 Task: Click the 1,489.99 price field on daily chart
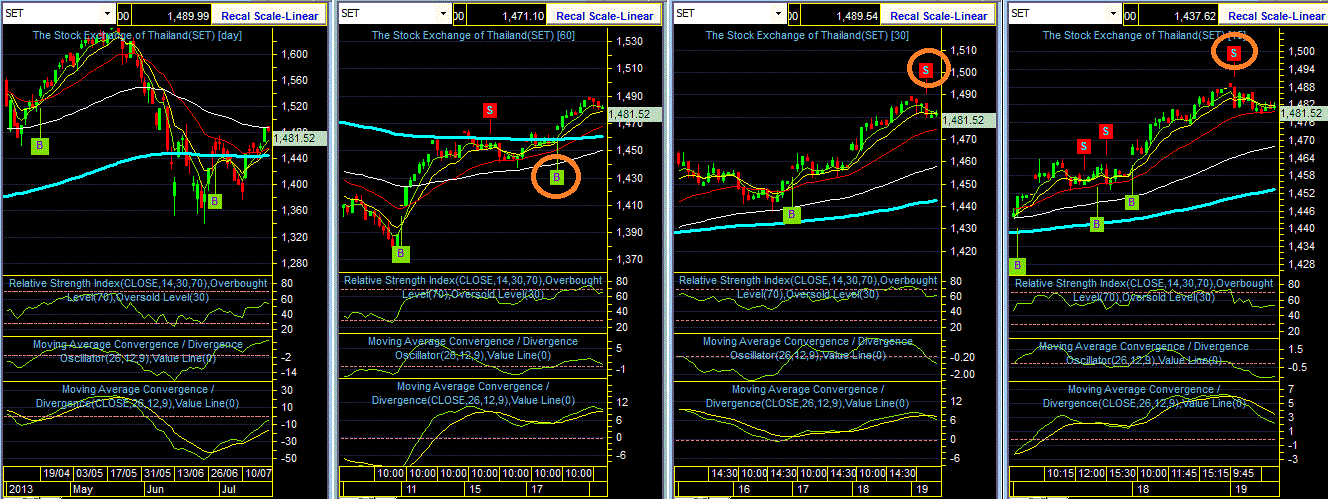(172, 15)
